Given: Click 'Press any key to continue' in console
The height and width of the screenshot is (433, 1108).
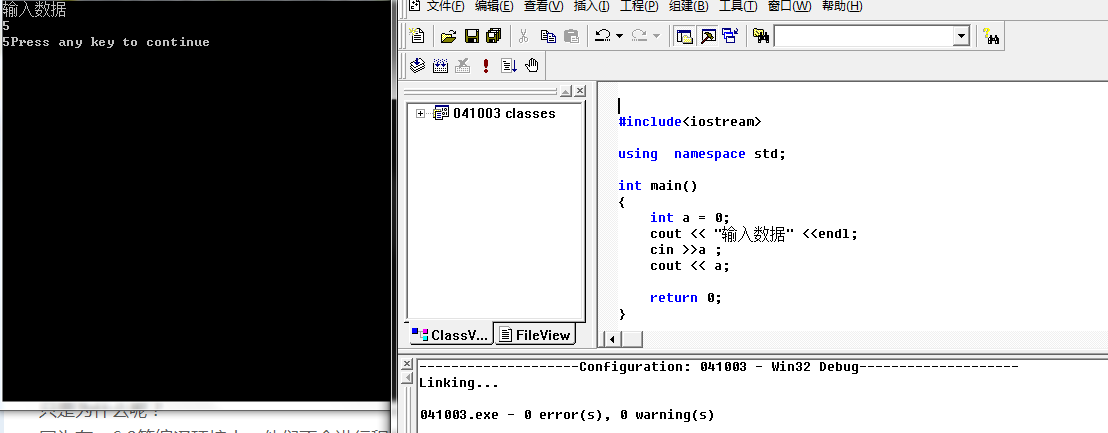Looking at the screenshot, I should (110, 42).
